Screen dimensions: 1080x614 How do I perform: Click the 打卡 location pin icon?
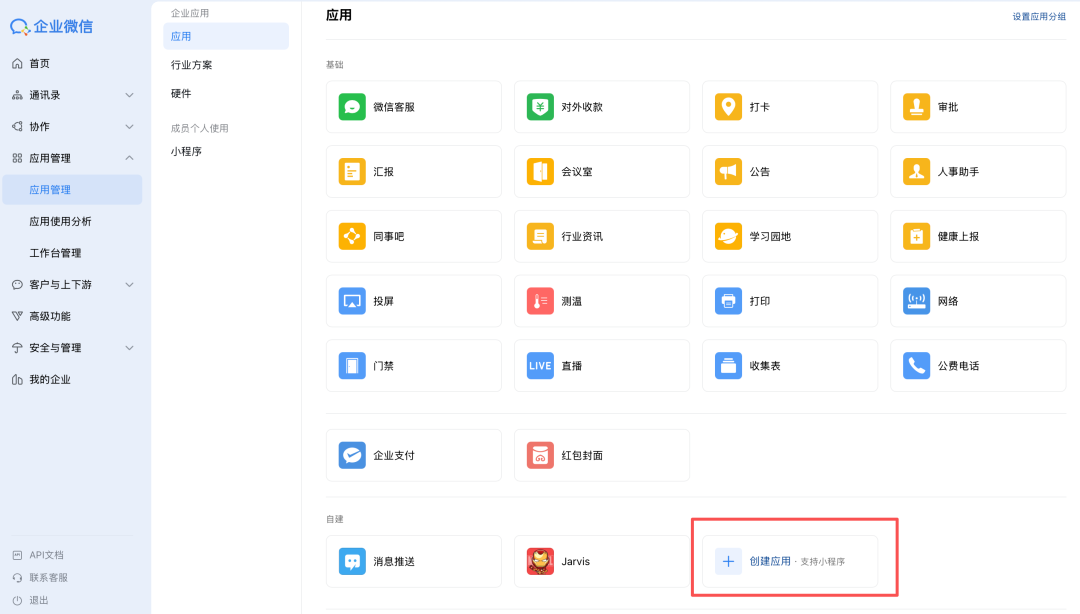pos(728,107)
